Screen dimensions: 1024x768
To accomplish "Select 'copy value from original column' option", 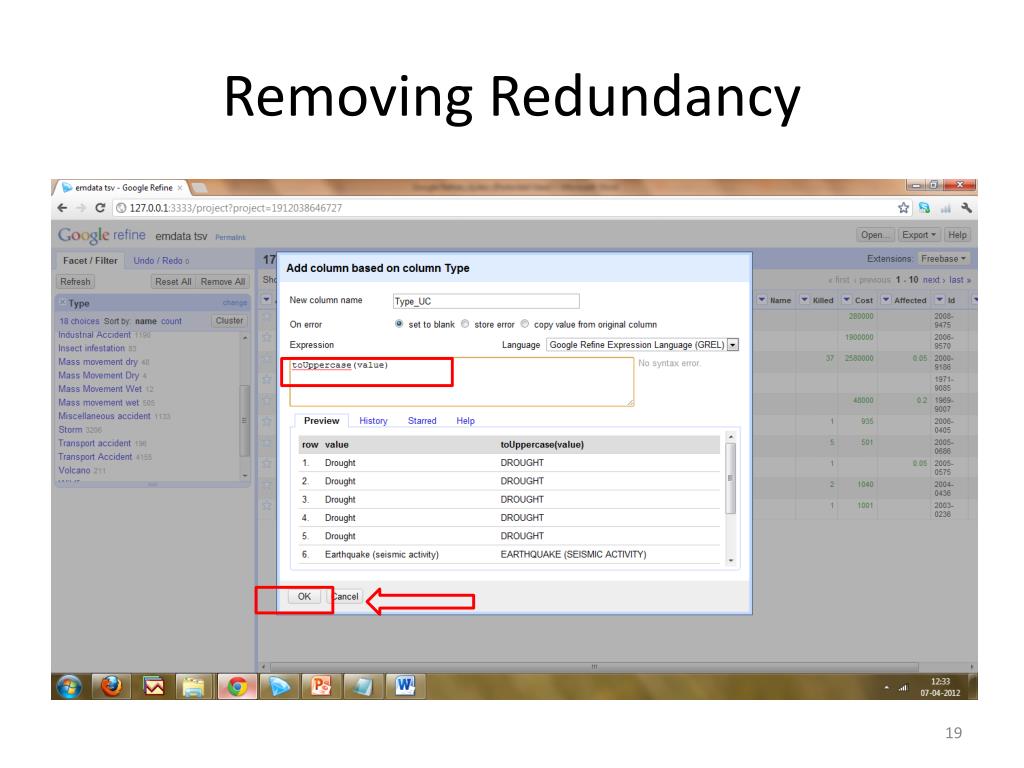I will (x=524, y=324).
